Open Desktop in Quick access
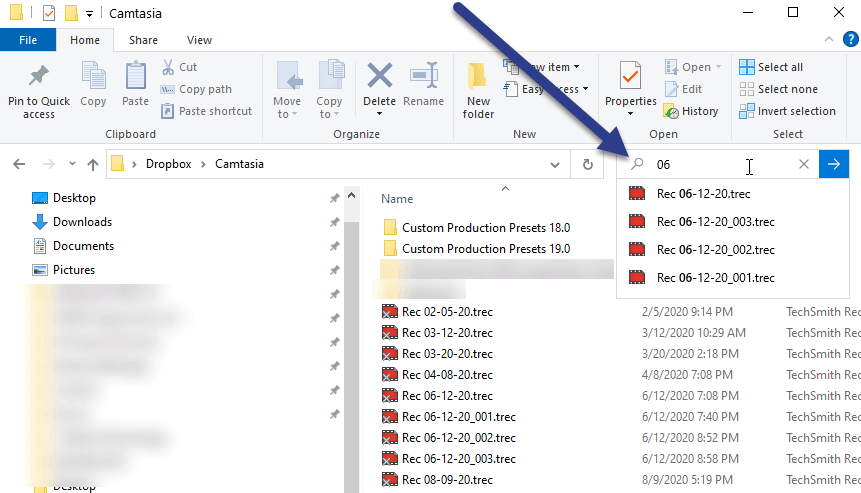The height and width of the screenshot is (493, 861). click(64, 198)
